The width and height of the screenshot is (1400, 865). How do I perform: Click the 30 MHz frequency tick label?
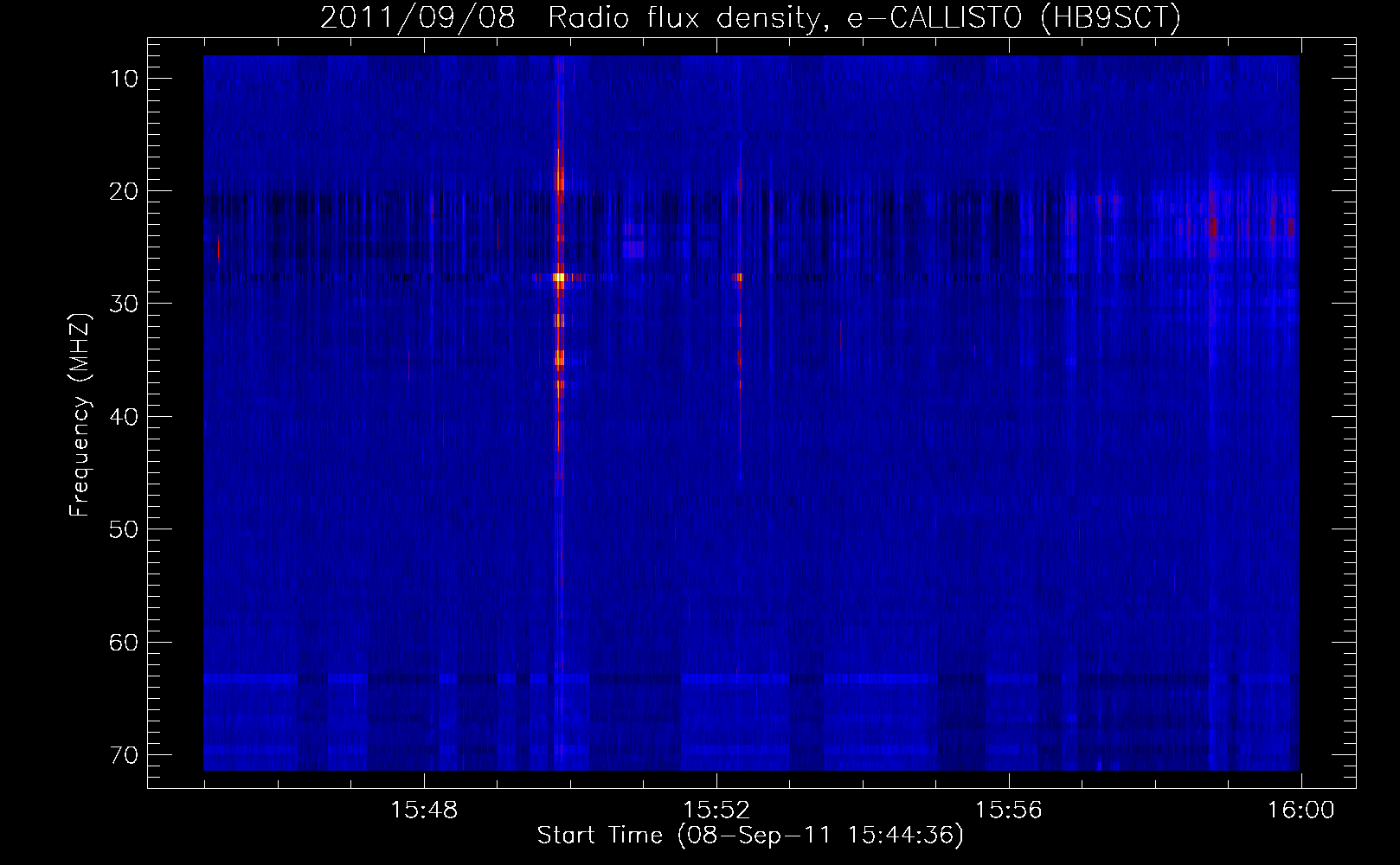[124, 303]
